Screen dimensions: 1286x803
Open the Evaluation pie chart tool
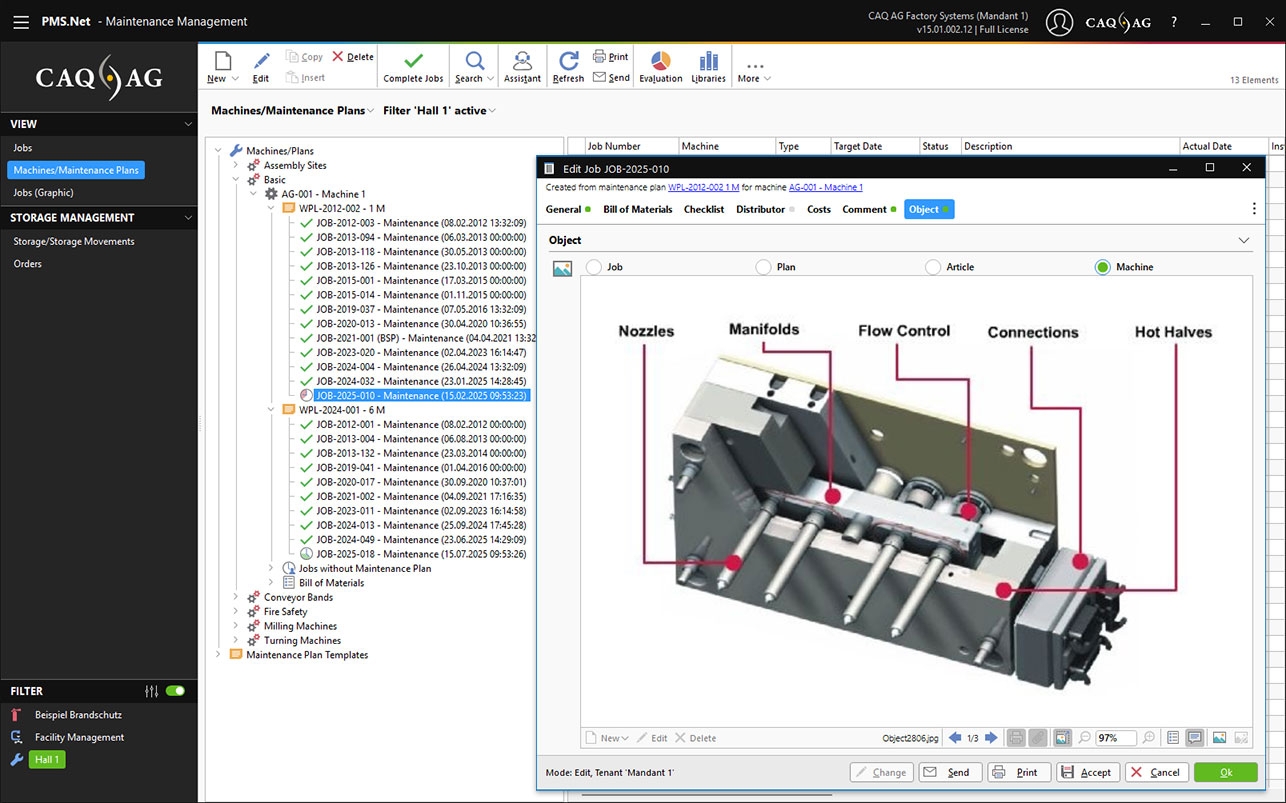660,61
